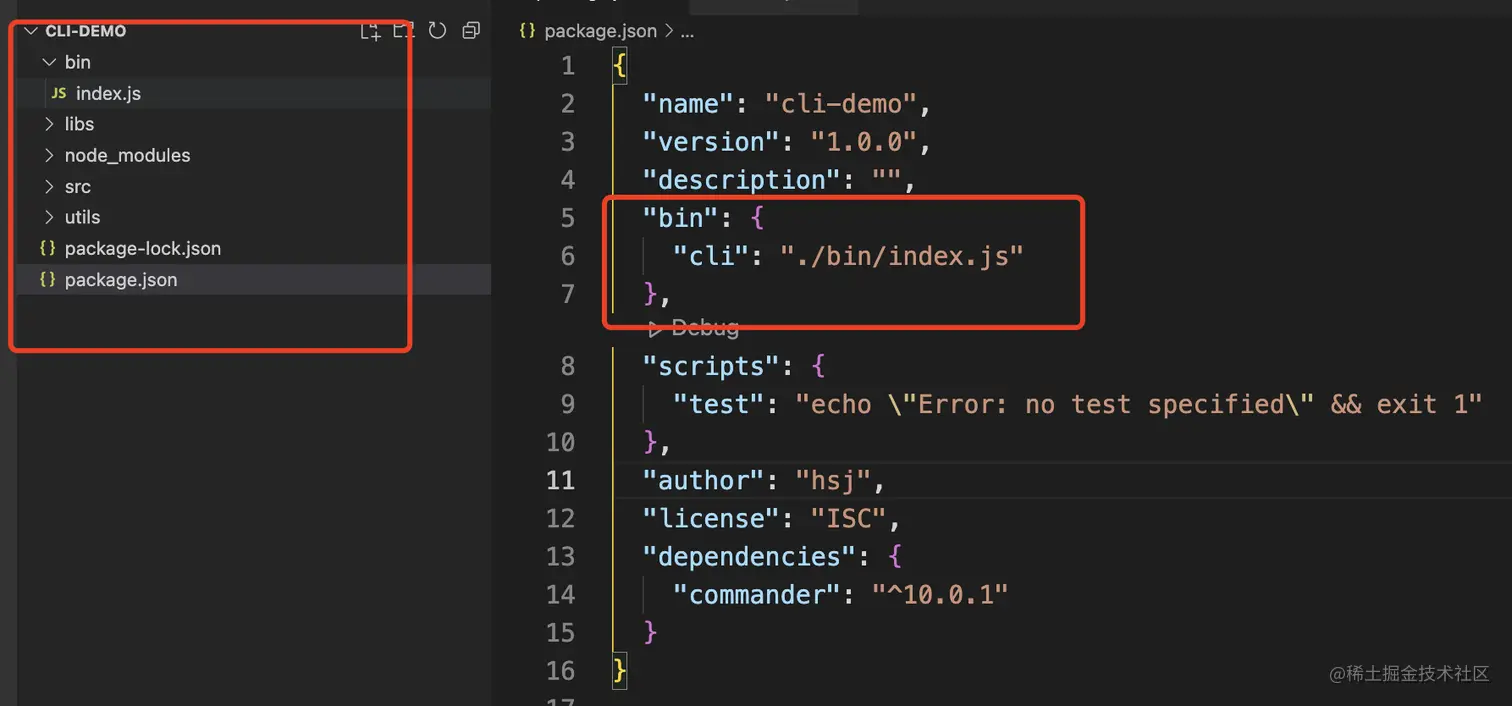Click the "bin" key on line 5
1512x706 pixels.
click(x=682, y=218)
